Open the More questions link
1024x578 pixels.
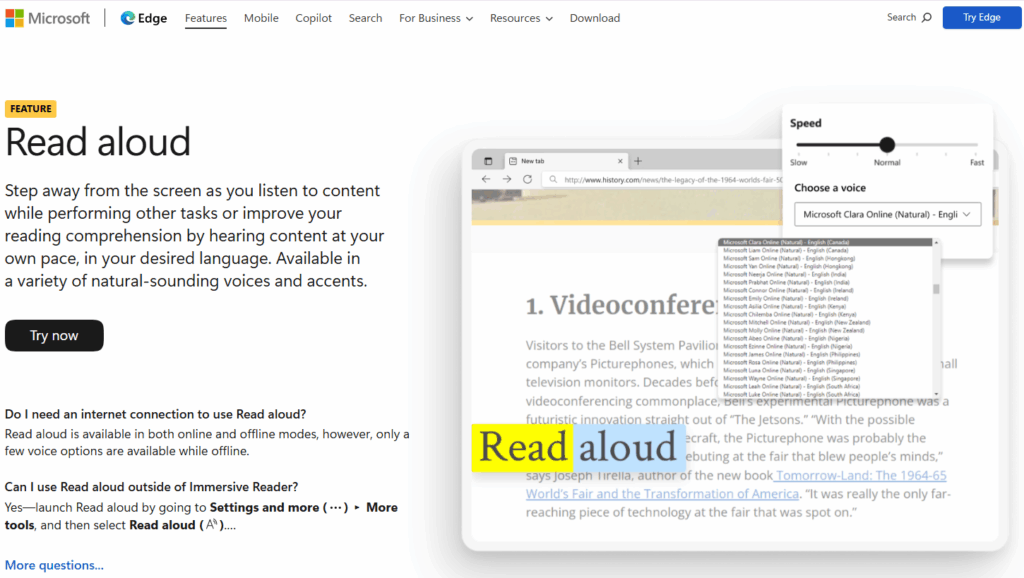(x=54, y=565)
